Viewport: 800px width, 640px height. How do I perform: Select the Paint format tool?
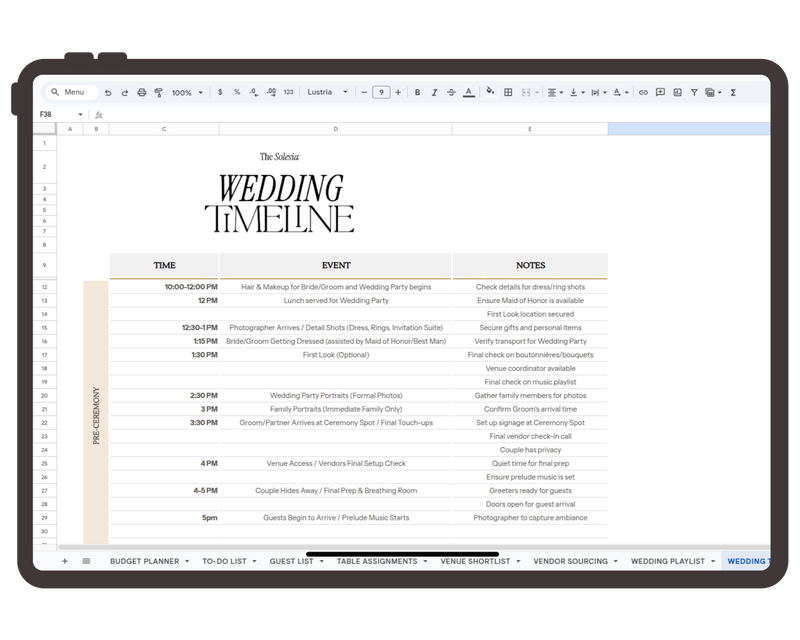click(158, 92)
